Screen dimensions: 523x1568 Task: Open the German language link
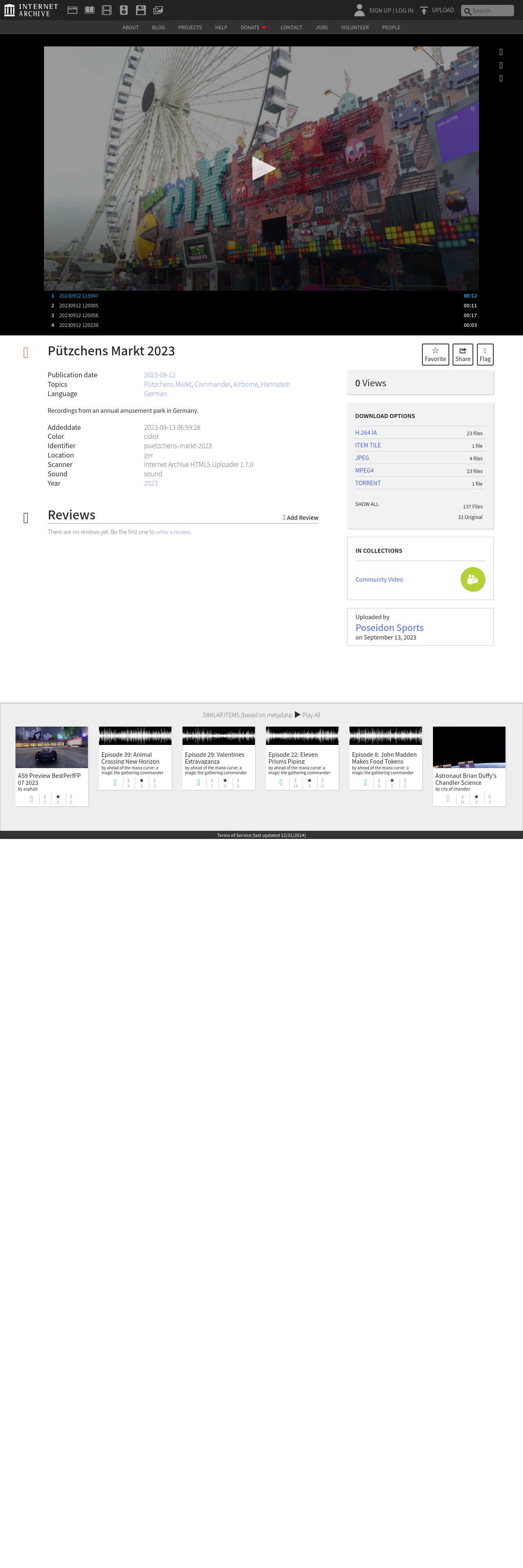pos(155,394)
